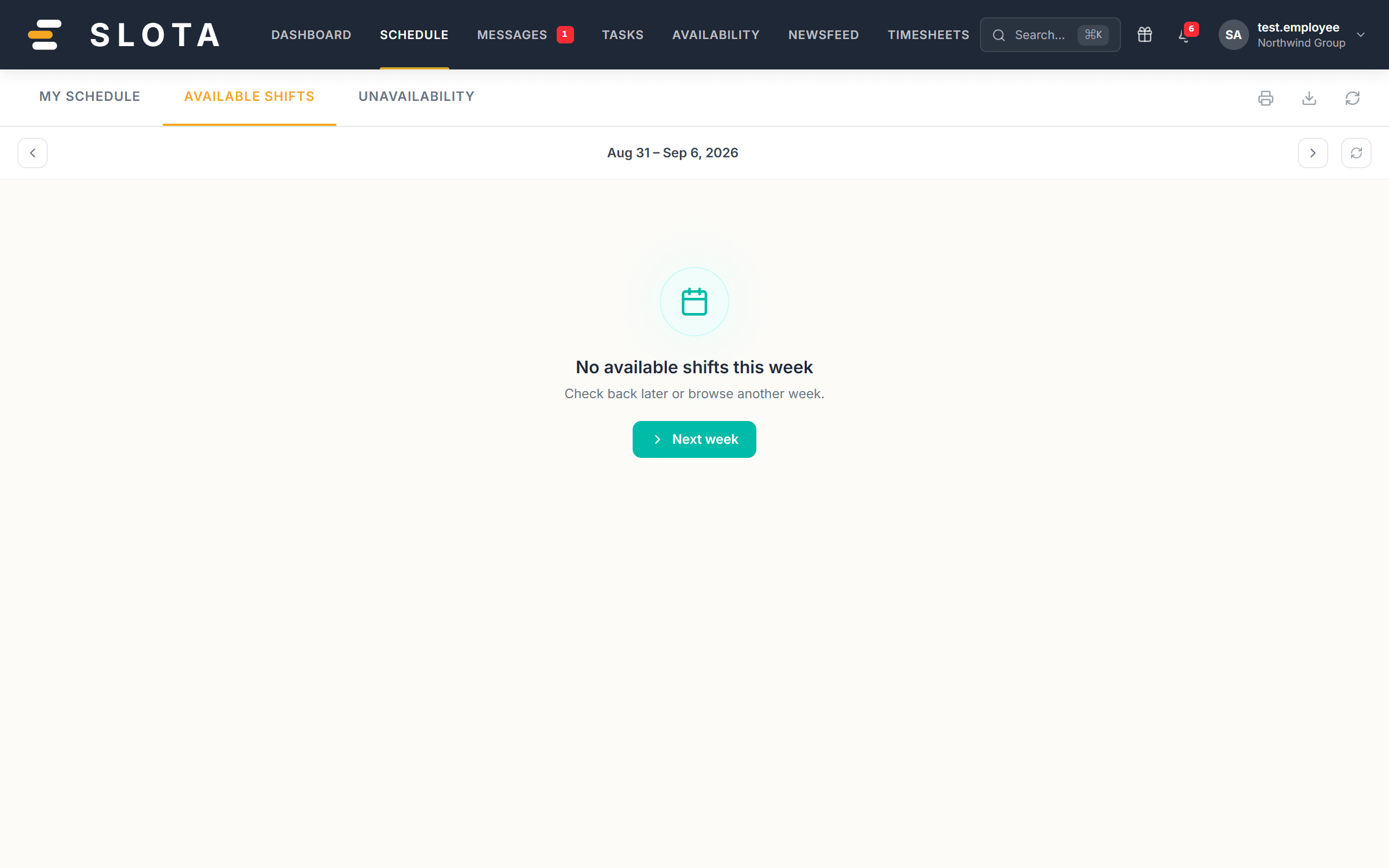Refresh using the top toolbar sync icon

click(x=1353, y=98)
